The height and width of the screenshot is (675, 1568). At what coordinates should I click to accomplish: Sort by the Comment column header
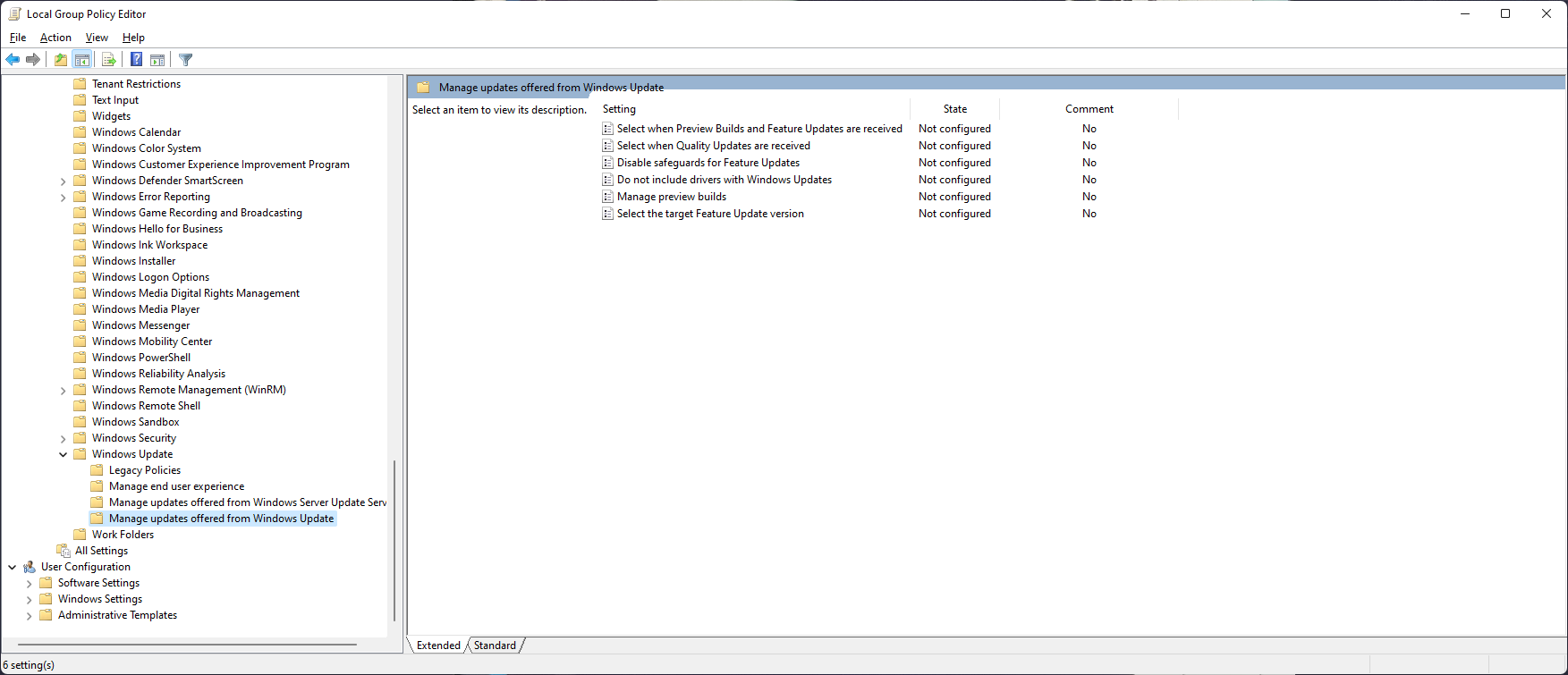pyautogui.click(x=1089, y=109)
